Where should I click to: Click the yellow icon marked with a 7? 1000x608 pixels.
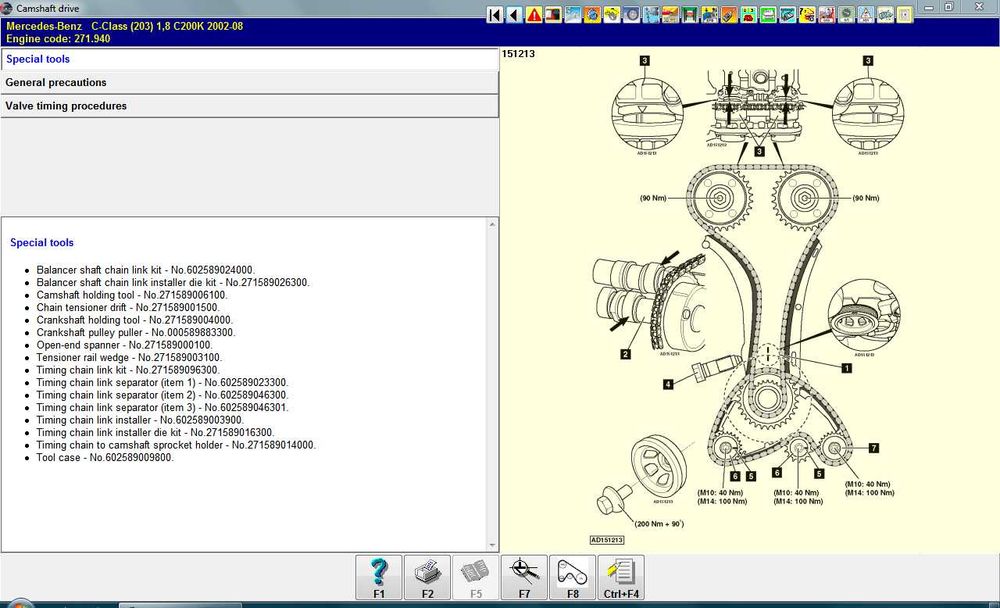tap(807, 15)
